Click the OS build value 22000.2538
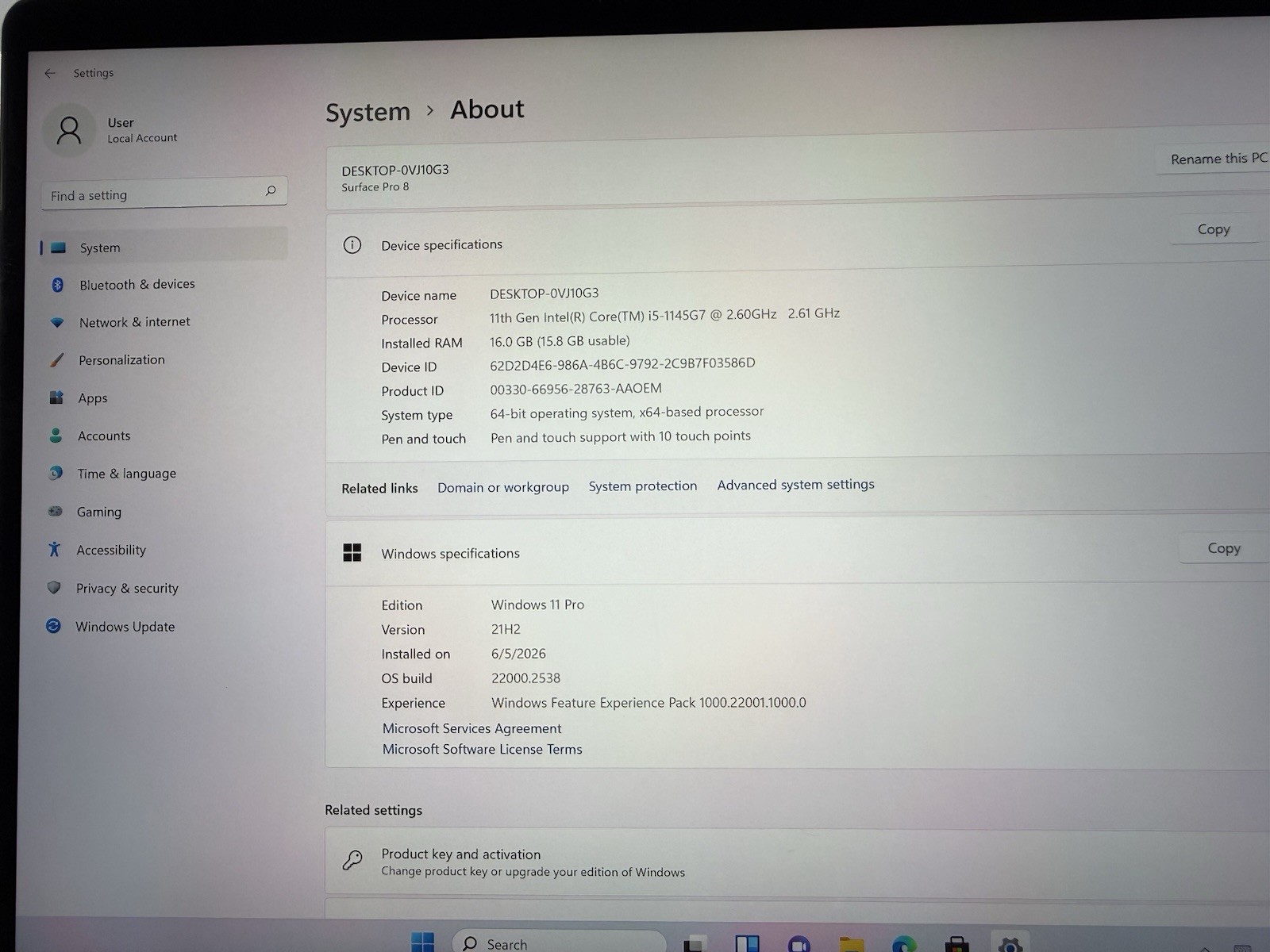 tap(525, 678)
